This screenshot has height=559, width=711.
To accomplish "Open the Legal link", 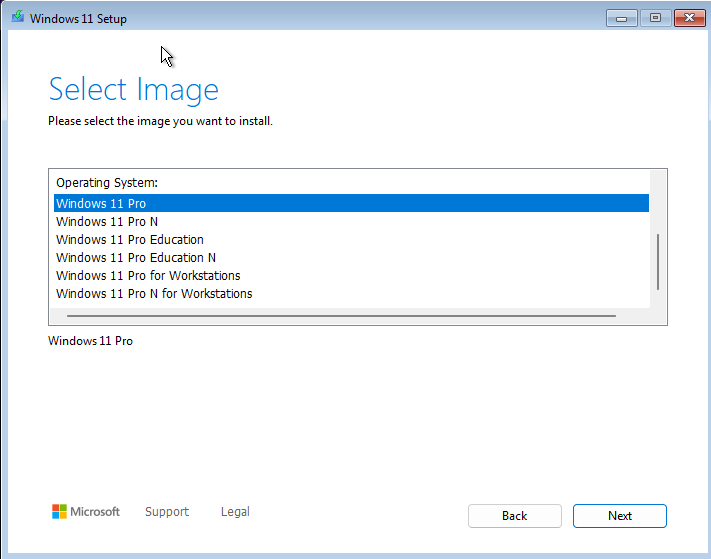I will click(x=235, y=512).
